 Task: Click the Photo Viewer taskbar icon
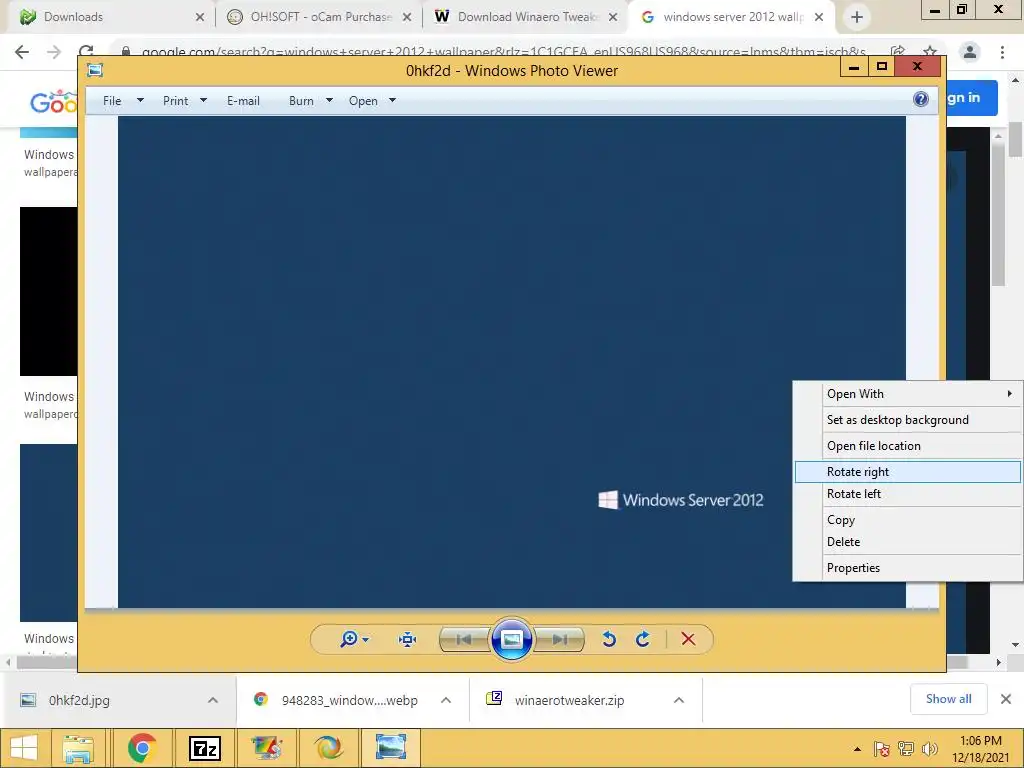coord(391,748)
